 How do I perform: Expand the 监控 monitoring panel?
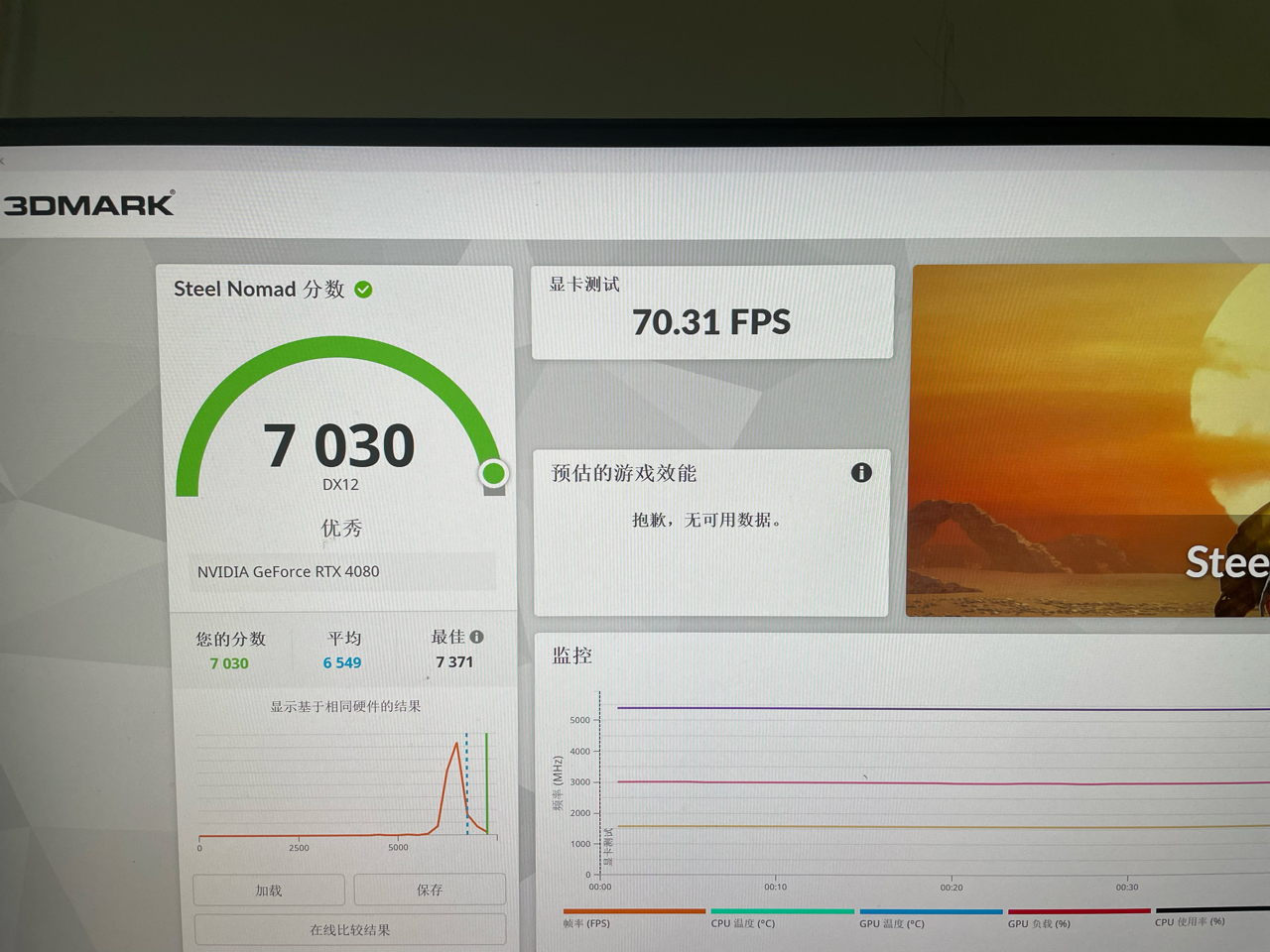click(573, 655)
